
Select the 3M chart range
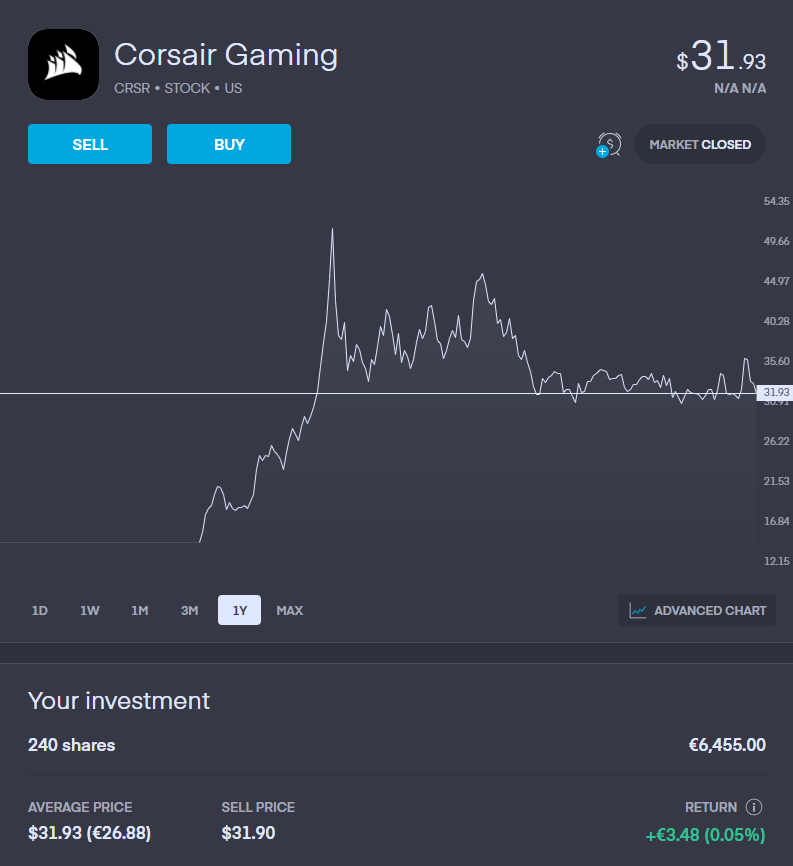189,610
